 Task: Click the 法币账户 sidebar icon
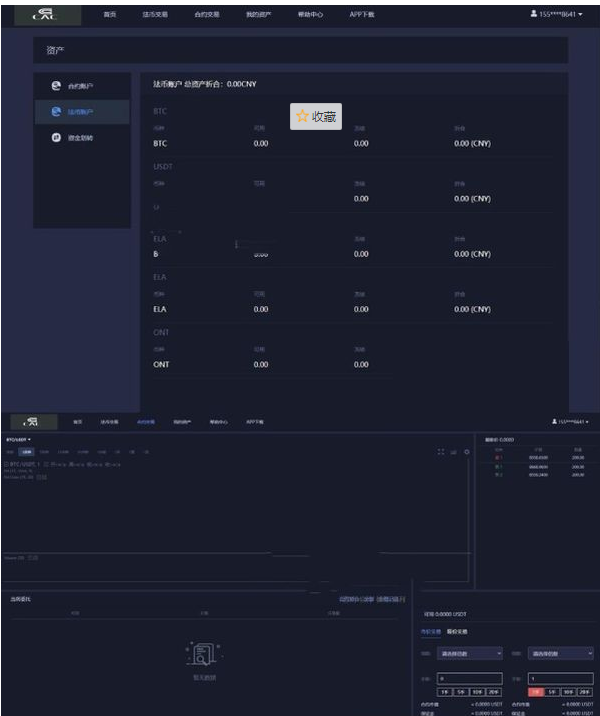pyautogui.click(x=56, y=111)
